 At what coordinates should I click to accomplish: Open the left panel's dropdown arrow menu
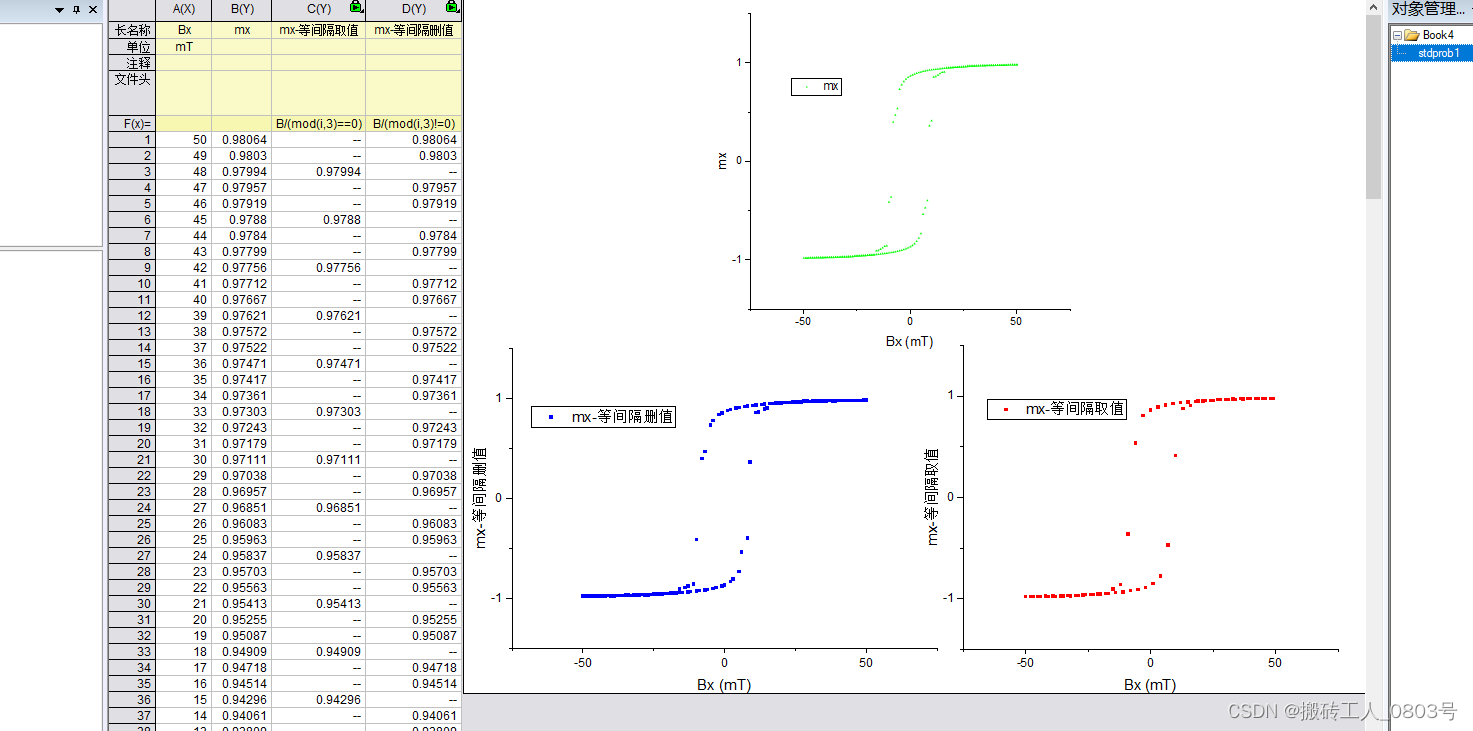click(59, 9)
